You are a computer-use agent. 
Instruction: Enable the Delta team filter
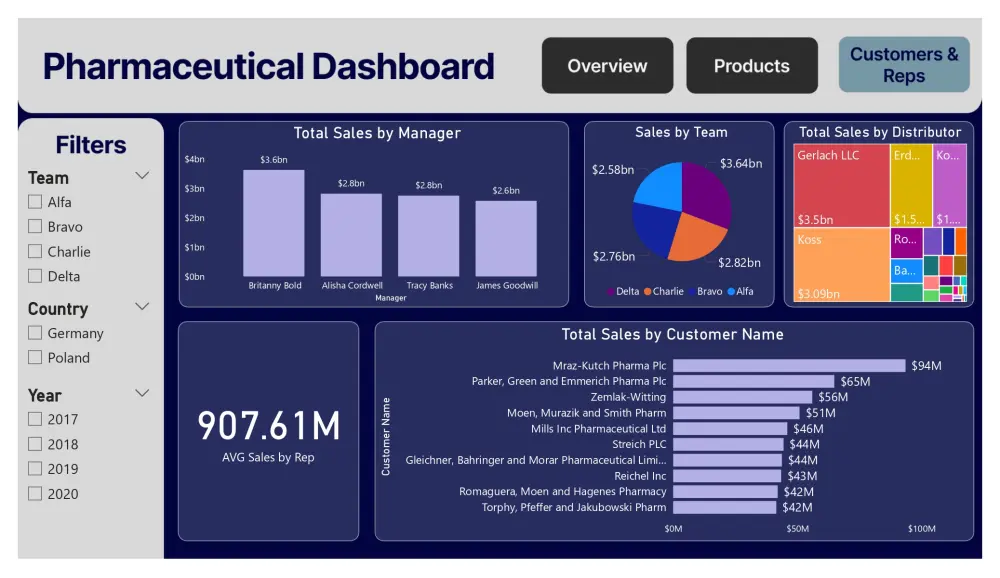pyautogui.click(x=35, y=276)
